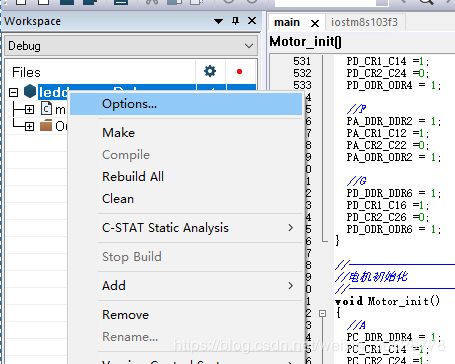Select Remove in the context menu
Image resolution: width=455 pixels, height=364 pixels.
(x=126, y=315)
